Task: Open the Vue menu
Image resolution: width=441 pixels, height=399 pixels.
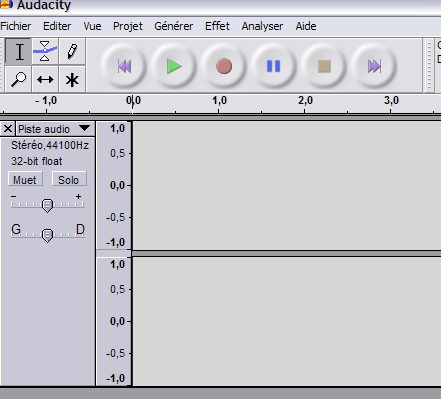Action: [x=92, y=26]
